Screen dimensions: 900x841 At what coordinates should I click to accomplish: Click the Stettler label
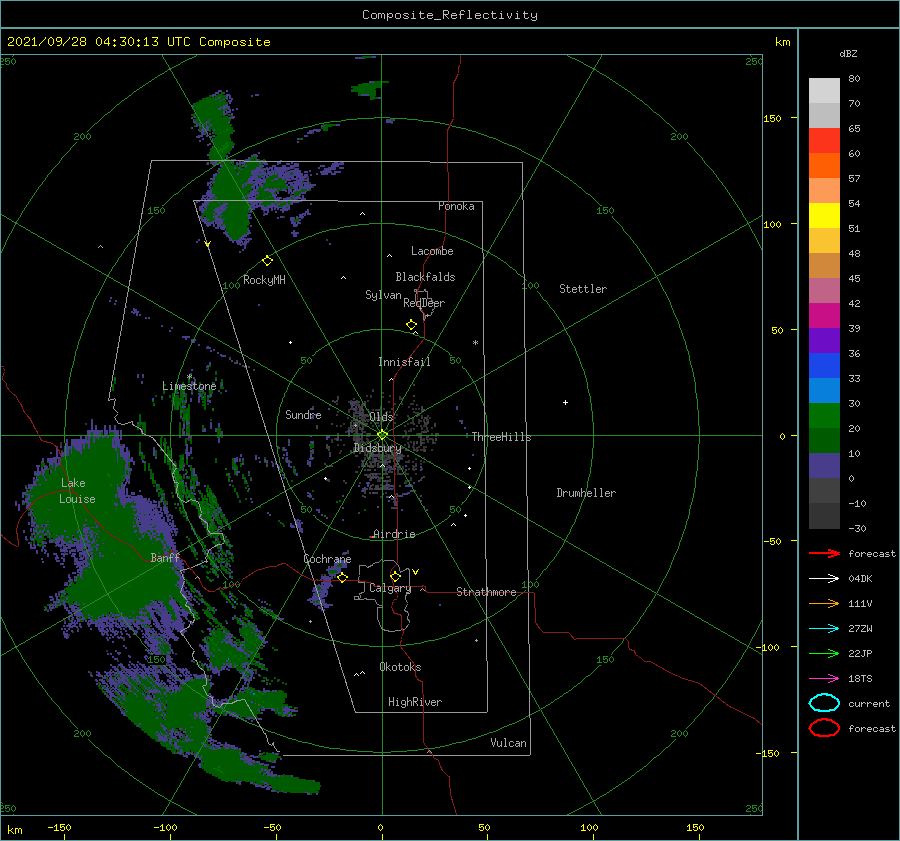[583, 289]
